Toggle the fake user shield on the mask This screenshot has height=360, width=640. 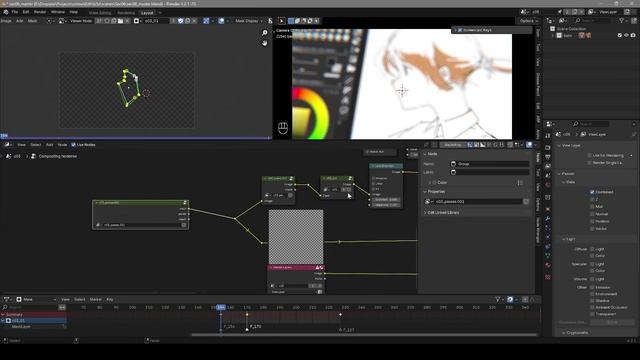181,21
